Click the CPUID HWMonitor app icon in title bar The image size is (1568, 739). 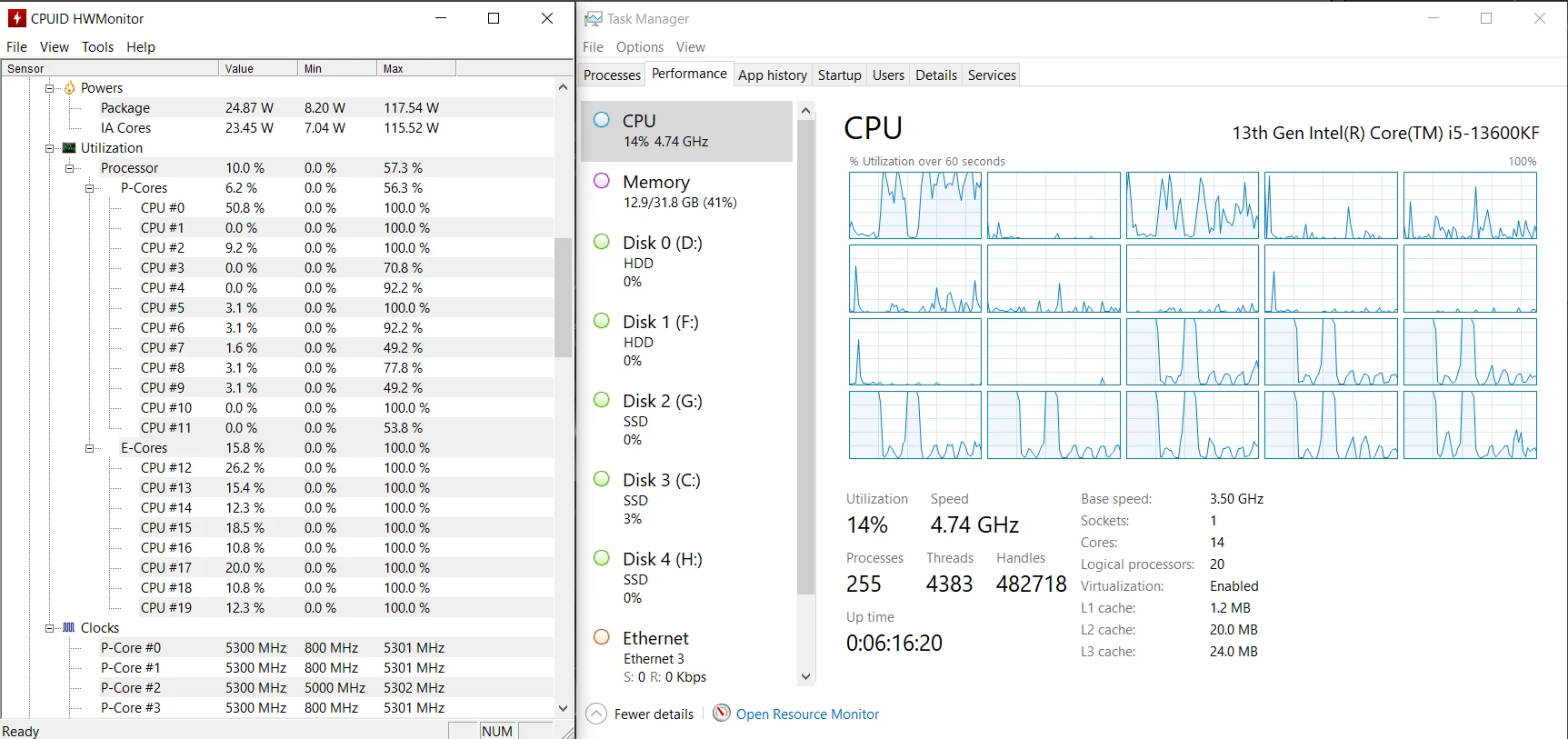click(16, 18)
